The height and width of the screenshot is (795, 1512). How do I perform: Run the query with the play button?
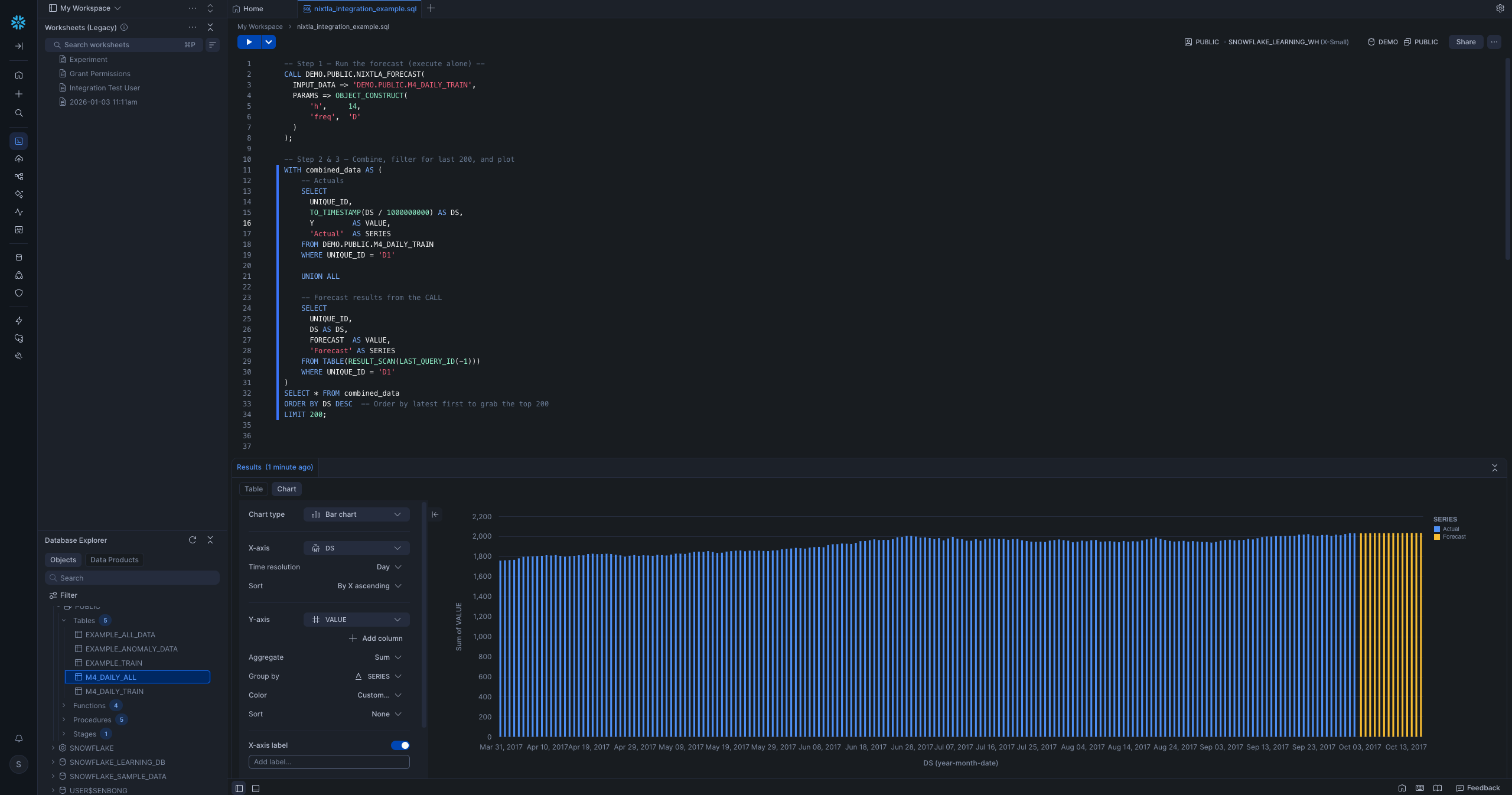pos(249,42)
